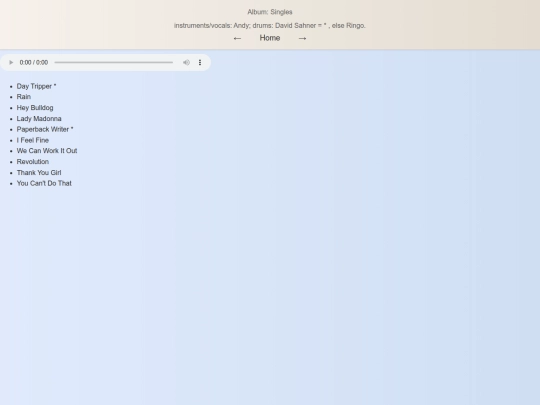Select the song I Feel Fine

pyautogui.click(x=33, y=140)
